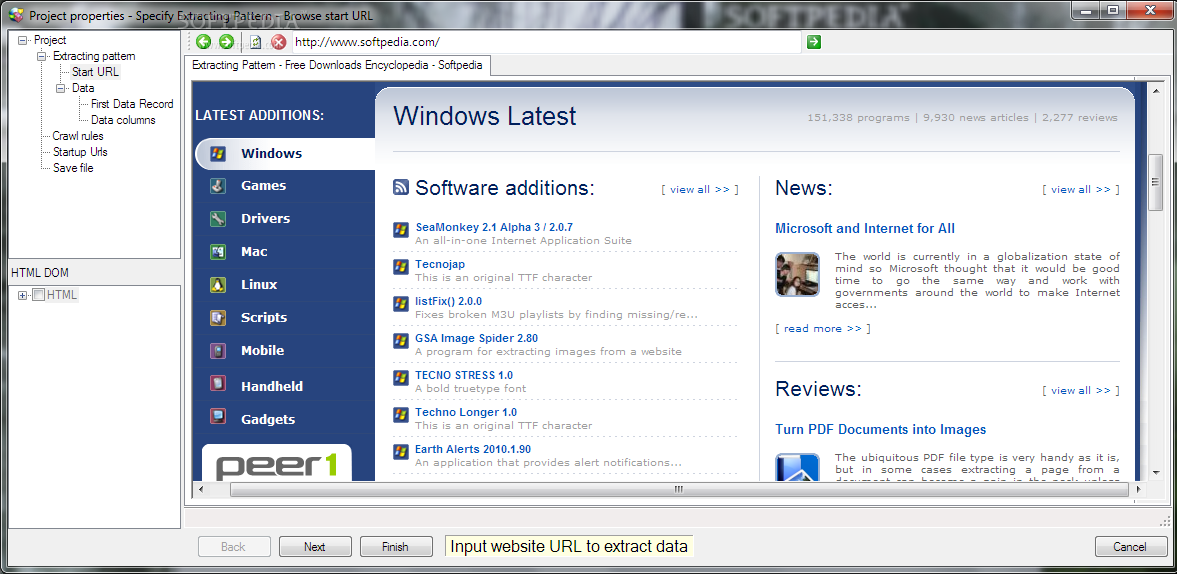Click the red Stop loading icon
Image resolution: width=1177 pixels, height=574 pixels.
coord(278,42)
